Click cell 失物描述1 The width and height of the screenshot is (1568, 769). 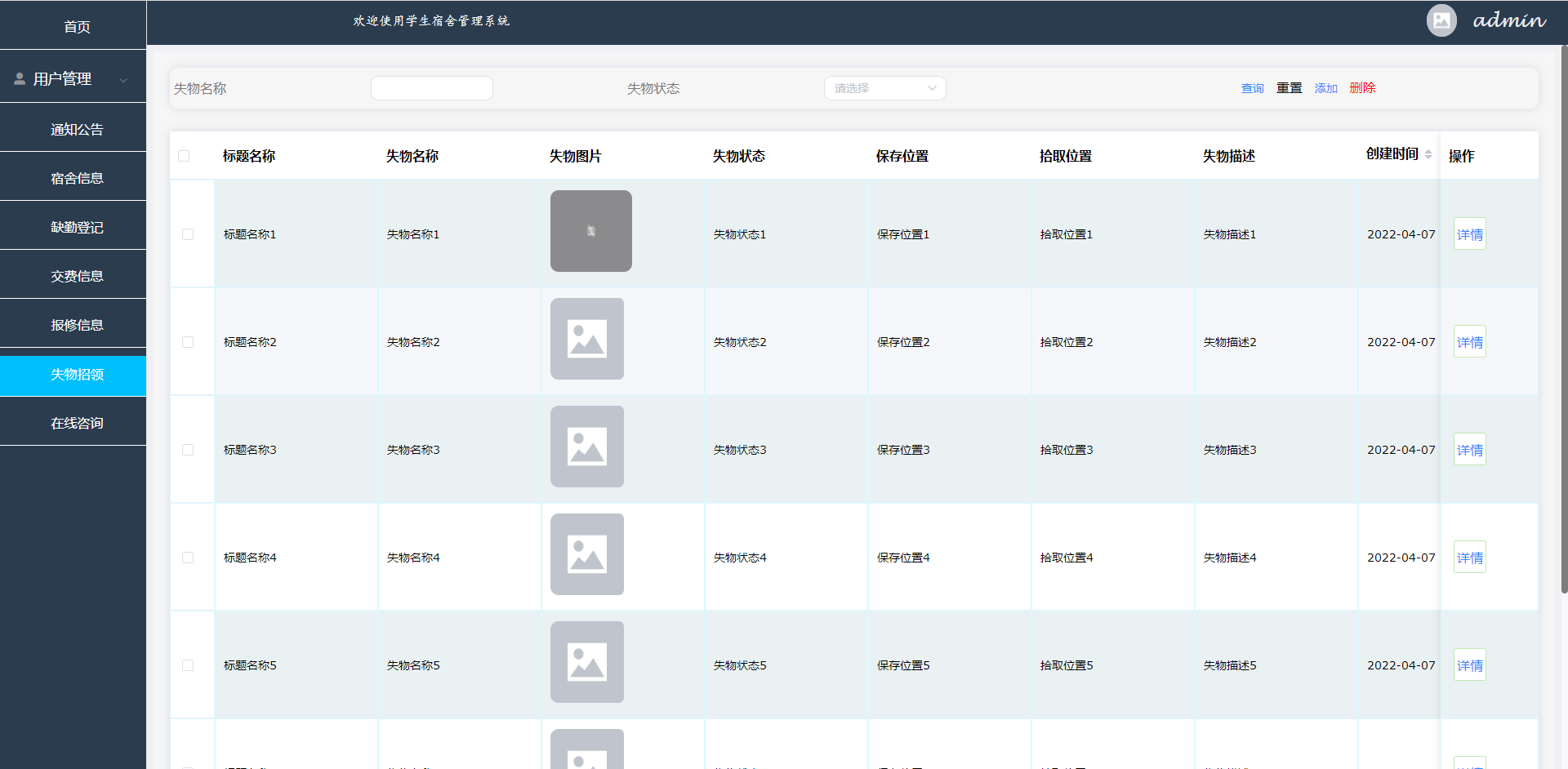[1230, 234]
